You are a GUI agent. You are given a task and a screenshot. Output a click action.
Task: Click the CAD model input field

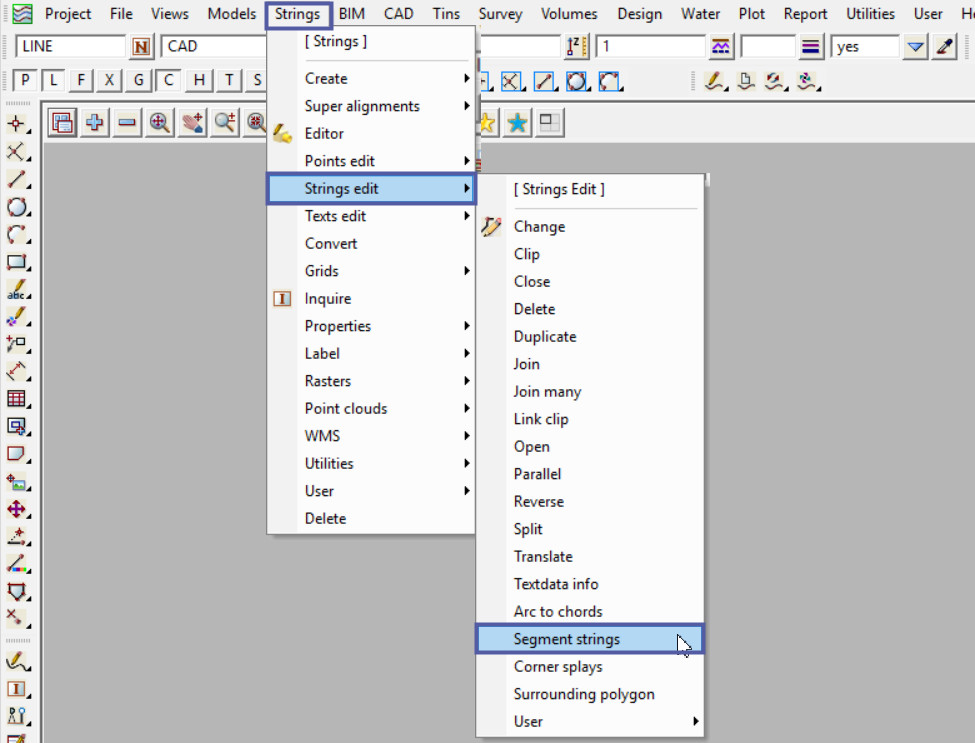[215, 47]
